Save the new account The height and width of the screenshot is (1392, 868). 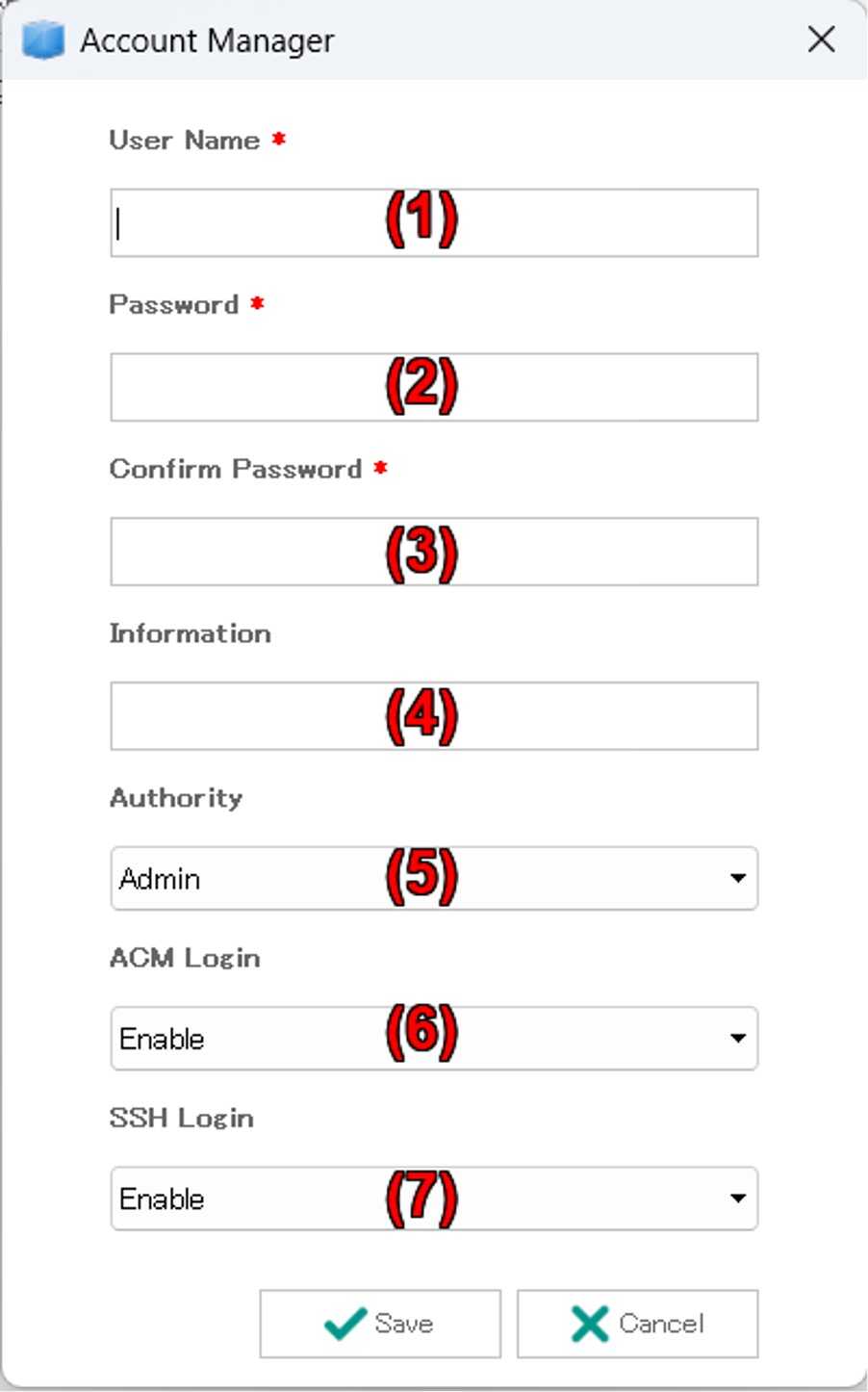point(380,1323)
